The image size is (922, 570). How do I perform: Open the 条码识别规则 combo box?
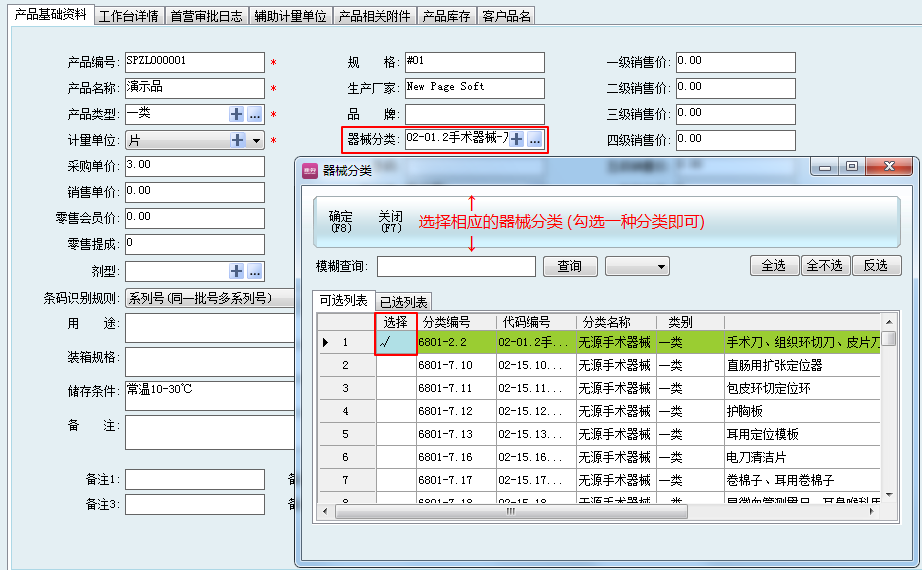(210, 297)
